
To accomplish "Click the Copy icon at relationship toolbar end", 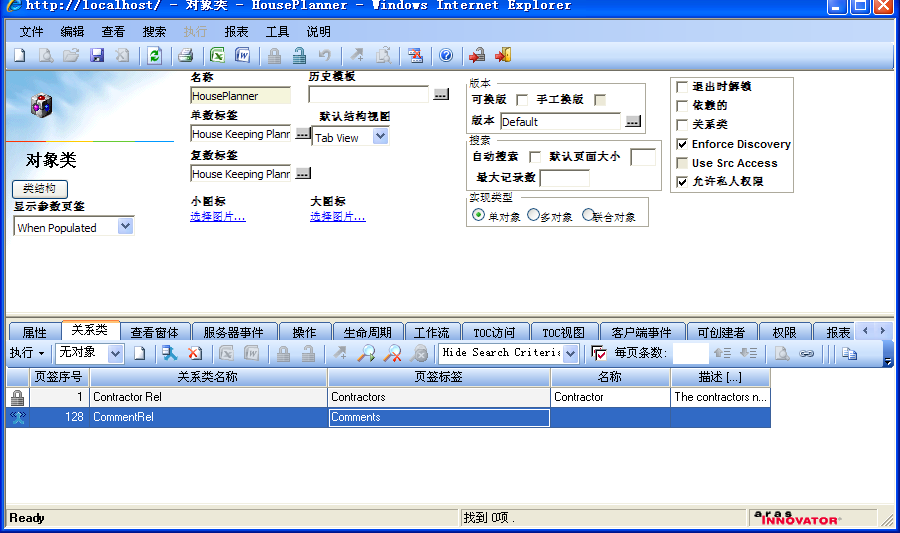I will (849, 353).
